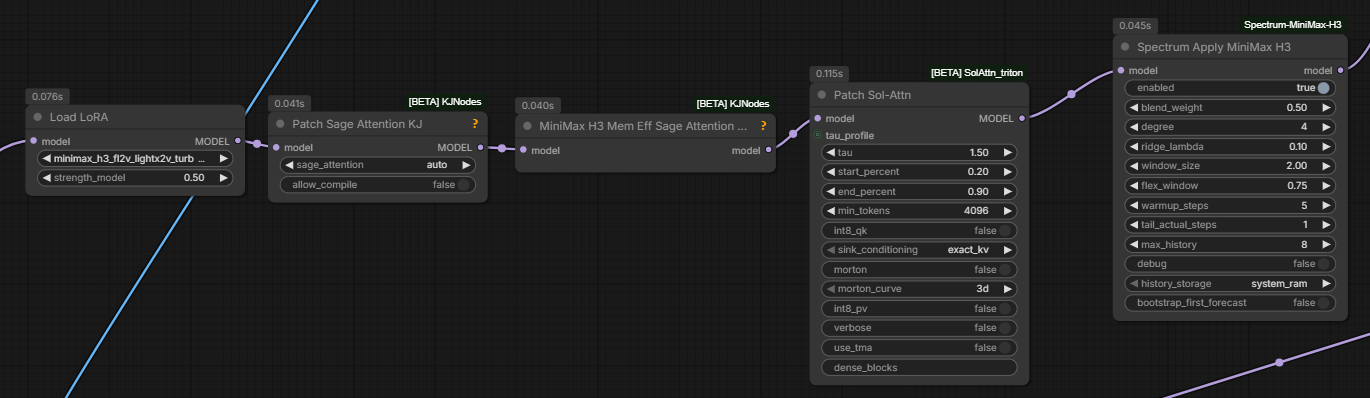This screenshot has height=398, width=1370.
Task: Click Patch Sol-Attn model input socket
Action: coord(818,119)
